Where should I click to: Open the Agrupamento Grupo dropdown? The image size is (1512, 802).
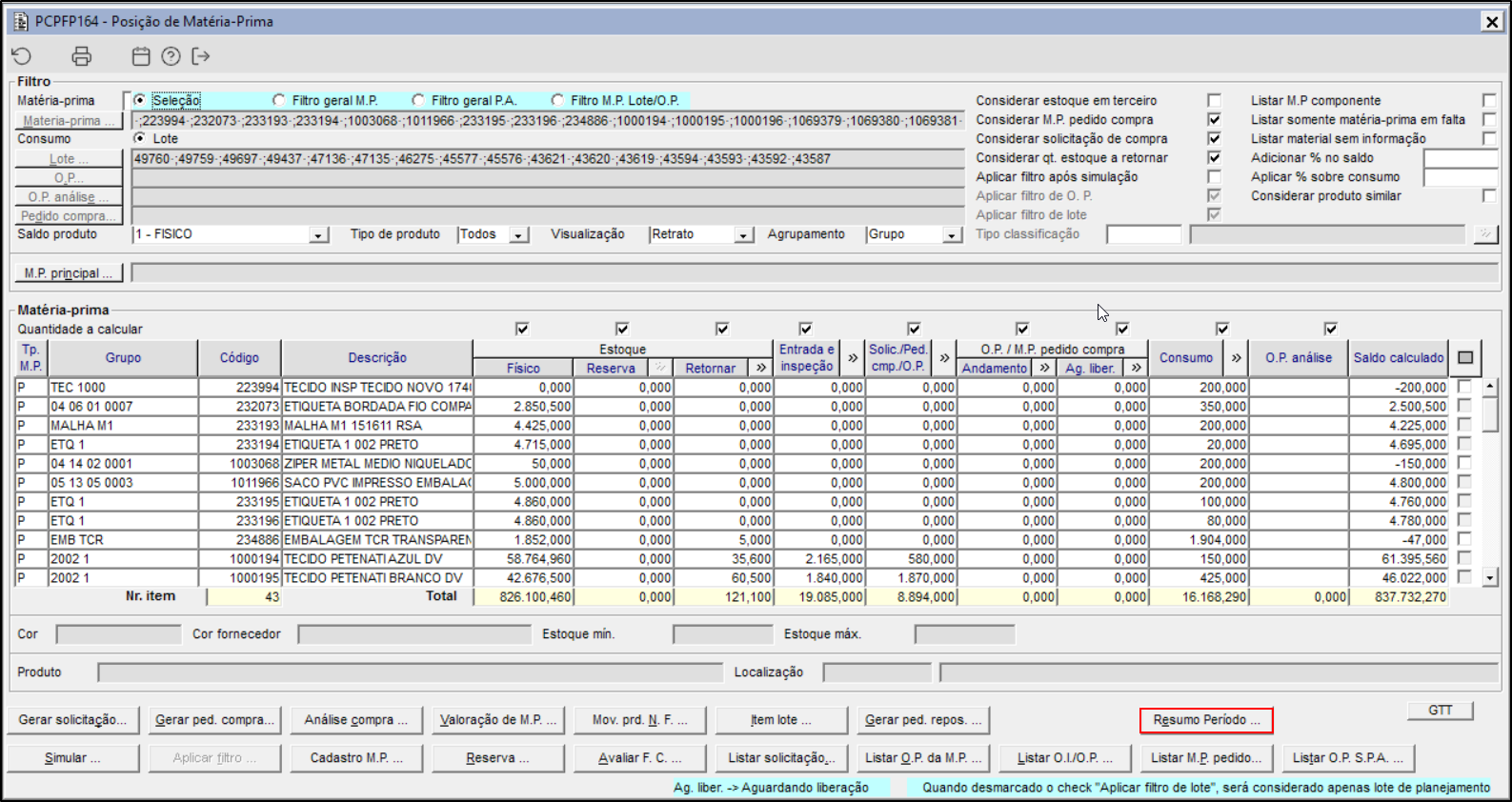point(951,235)
